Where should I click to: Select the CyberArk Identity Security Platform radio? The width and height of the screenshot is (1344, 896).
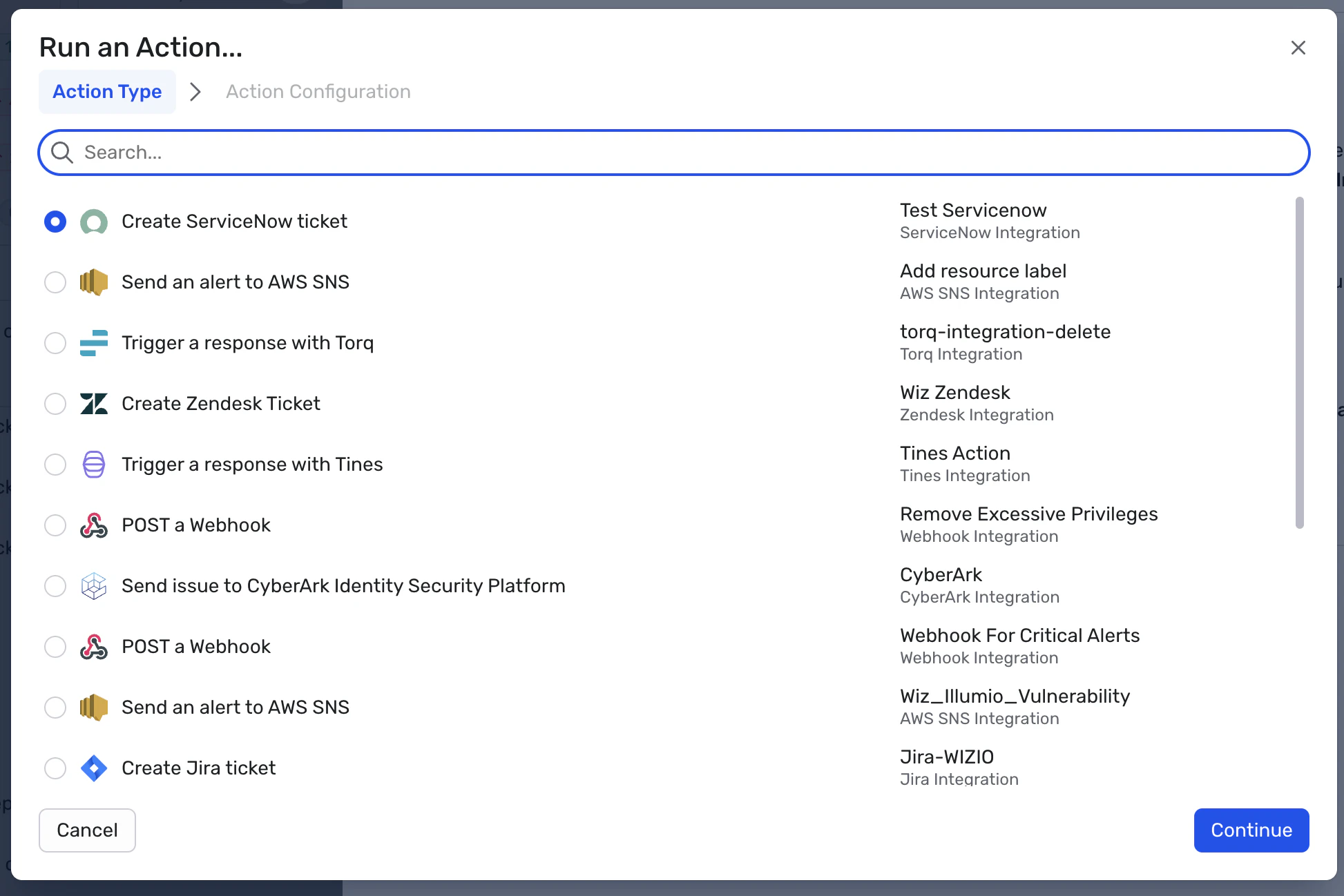click(x=55, y=586)
